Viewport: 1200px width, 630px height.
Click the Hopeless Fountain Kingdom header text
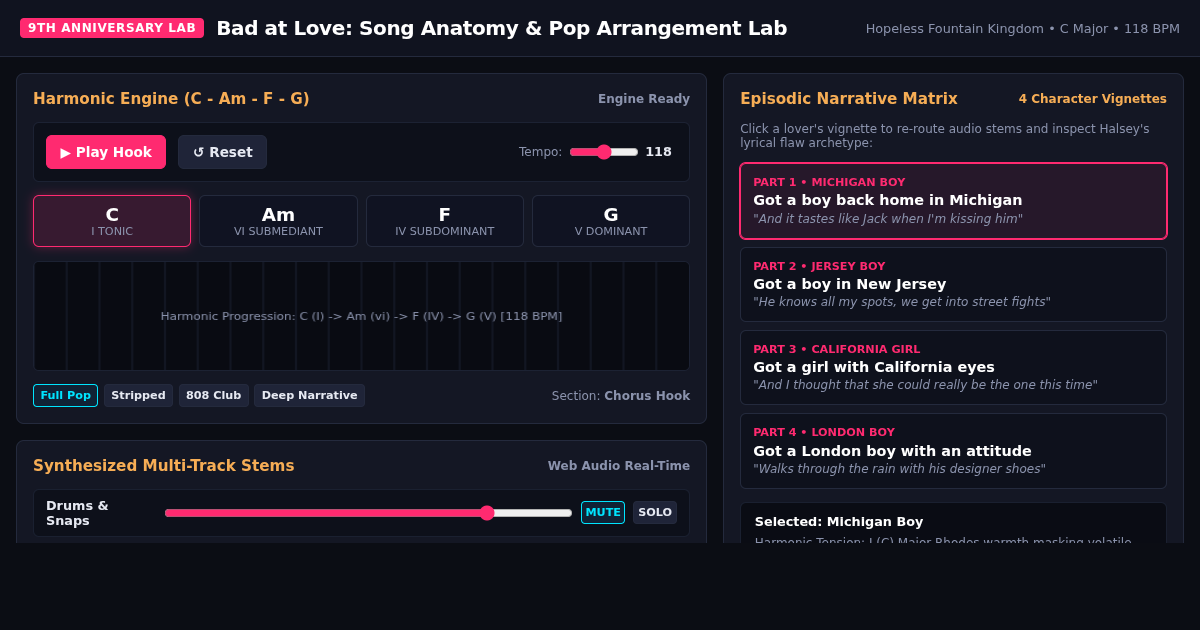(x=1023, y=29)
